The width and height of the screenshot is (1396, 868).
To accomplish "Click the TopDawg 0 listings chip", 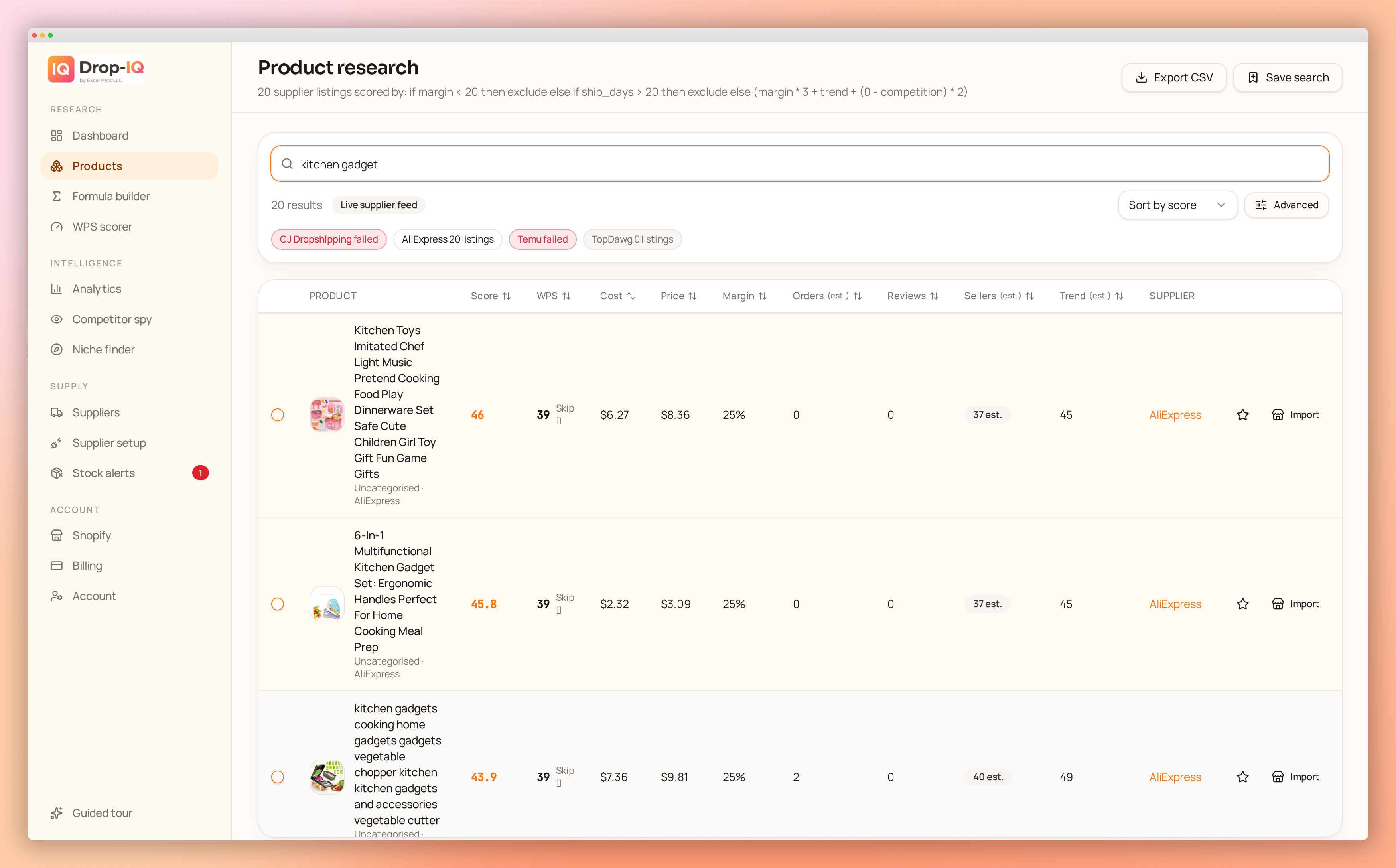I will [632, 239].
